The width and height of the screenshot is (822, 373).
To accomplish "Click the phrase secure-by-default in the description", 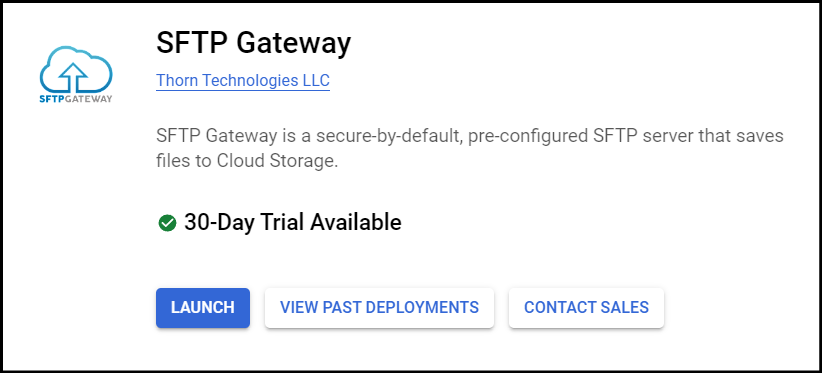I will [387, 137].
